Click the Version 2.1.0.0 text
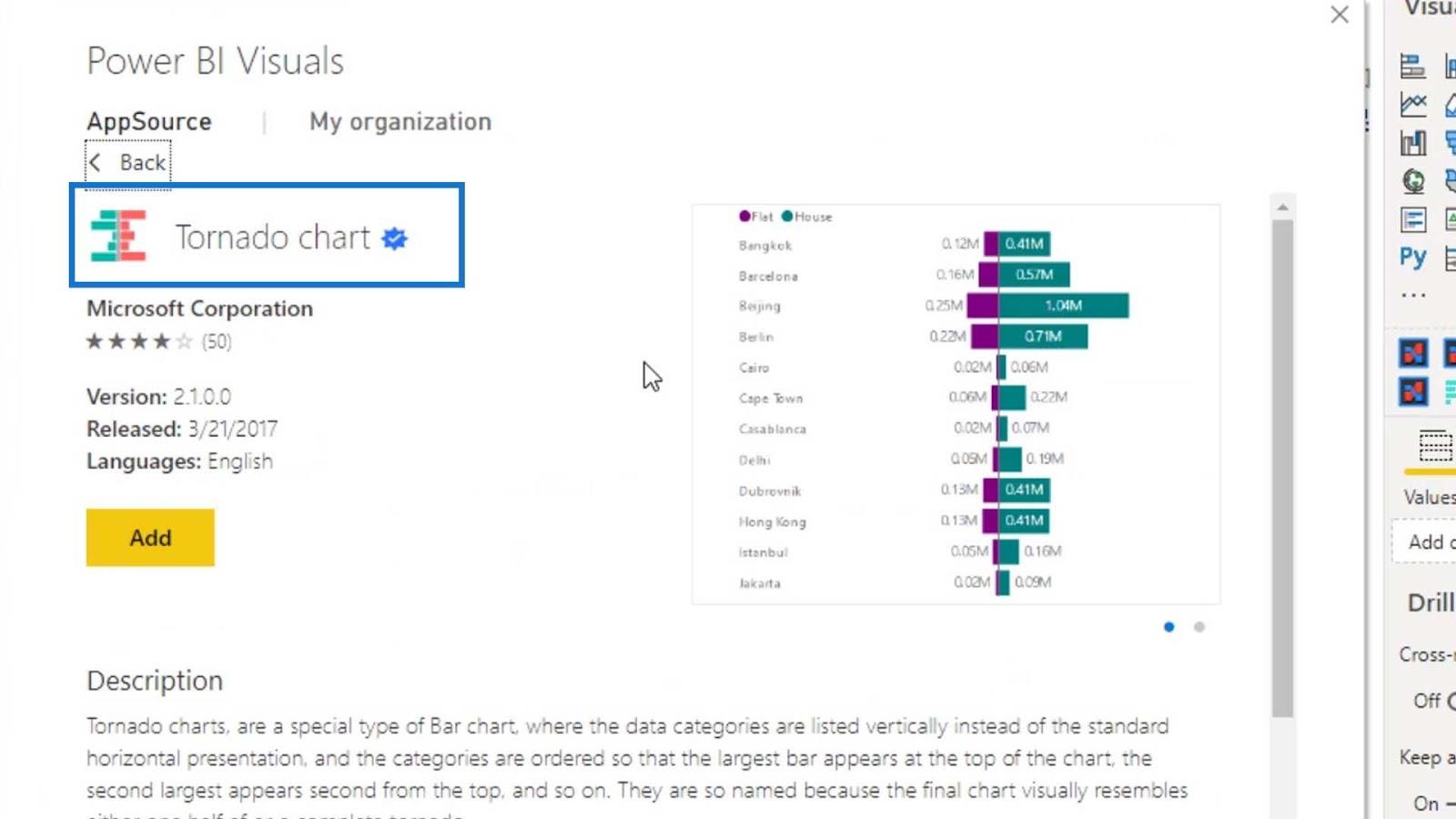1456x819 pixels. click(x=158, y=397)
